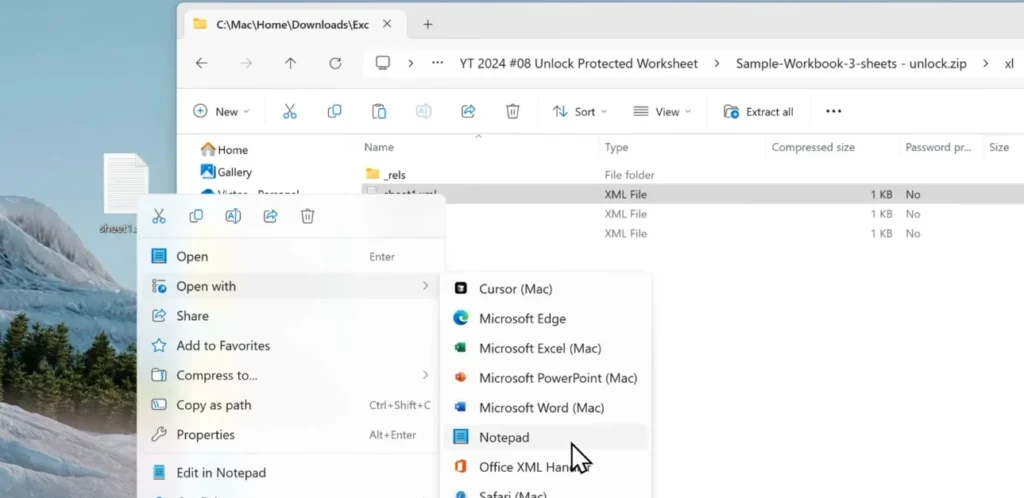Click the Compressed size column header
Image resolution: width=1024 pixels, height=498 pixels.
pos(813,148)
